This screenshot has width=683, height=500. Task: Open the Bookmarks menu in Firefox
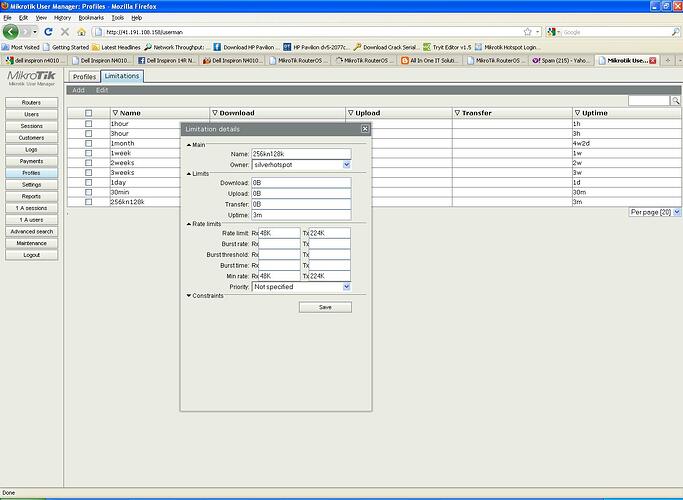[x=90, y=17]
